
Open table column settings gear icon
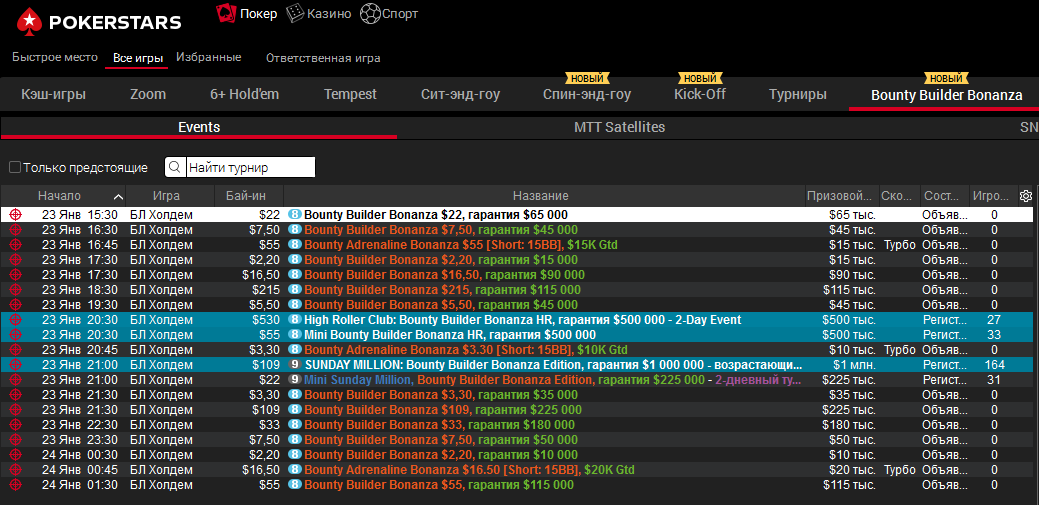(1025, 196)
